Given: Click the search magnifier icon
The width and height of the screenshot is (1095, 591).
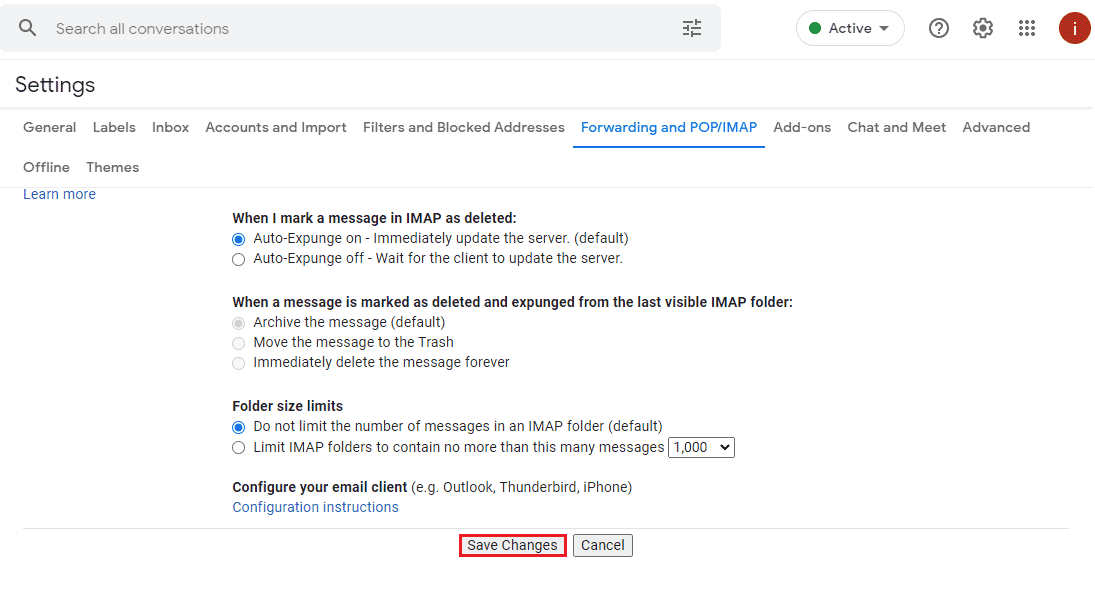Looking at the screenshot, I should tap(27, 28).
